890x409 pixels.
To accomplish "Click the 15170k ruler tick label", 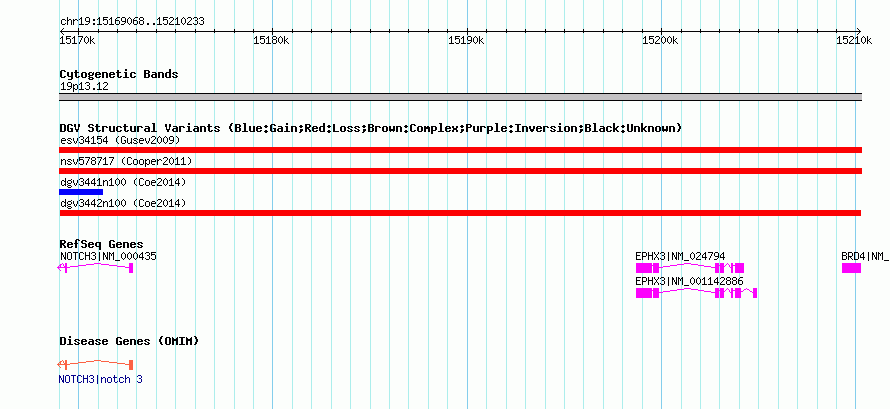I will point(78,40).
